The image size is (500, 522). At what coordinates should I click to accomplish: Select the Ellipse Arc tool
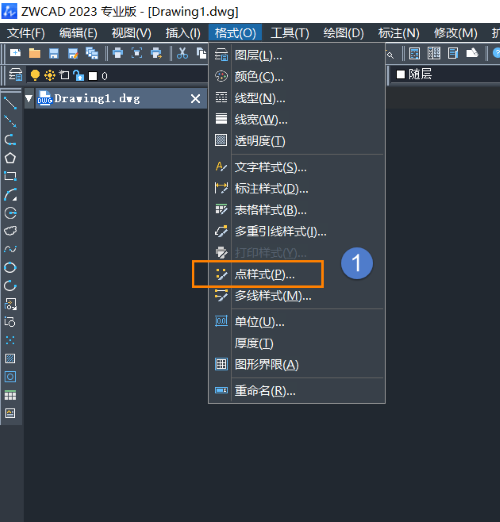(x=10, y=286)
